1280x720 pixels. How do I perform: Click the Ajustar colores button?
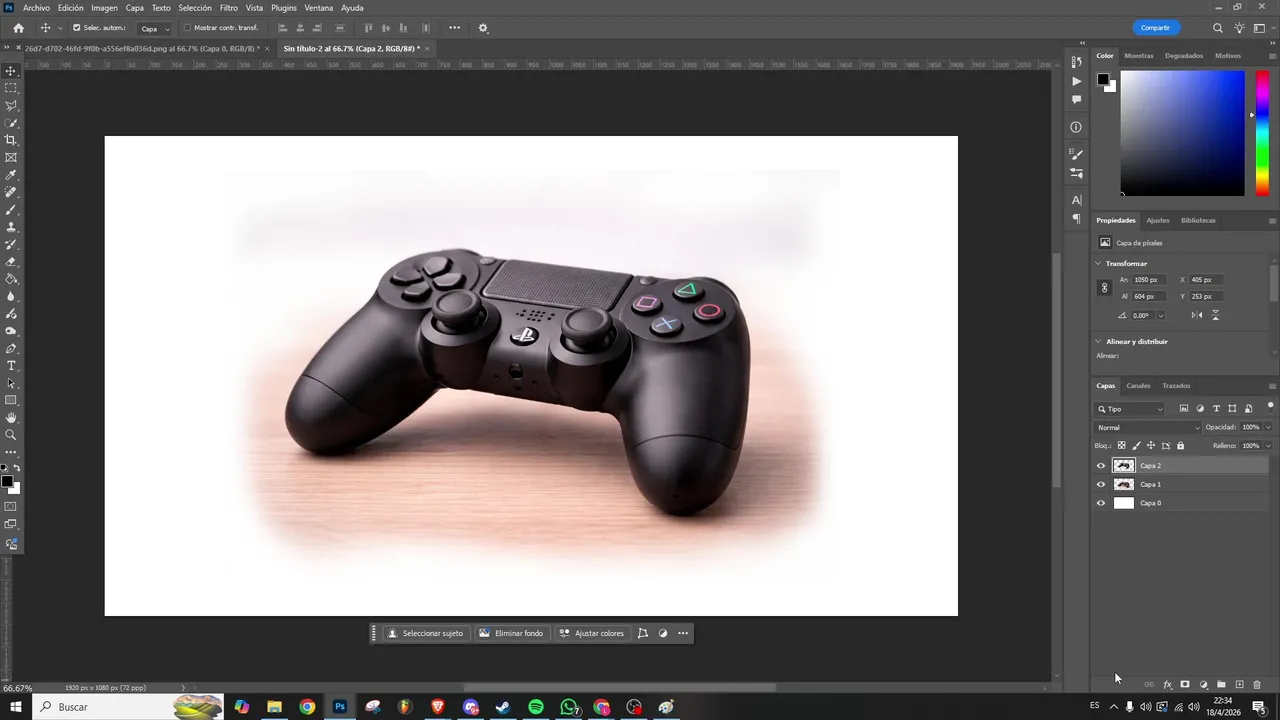591,633
